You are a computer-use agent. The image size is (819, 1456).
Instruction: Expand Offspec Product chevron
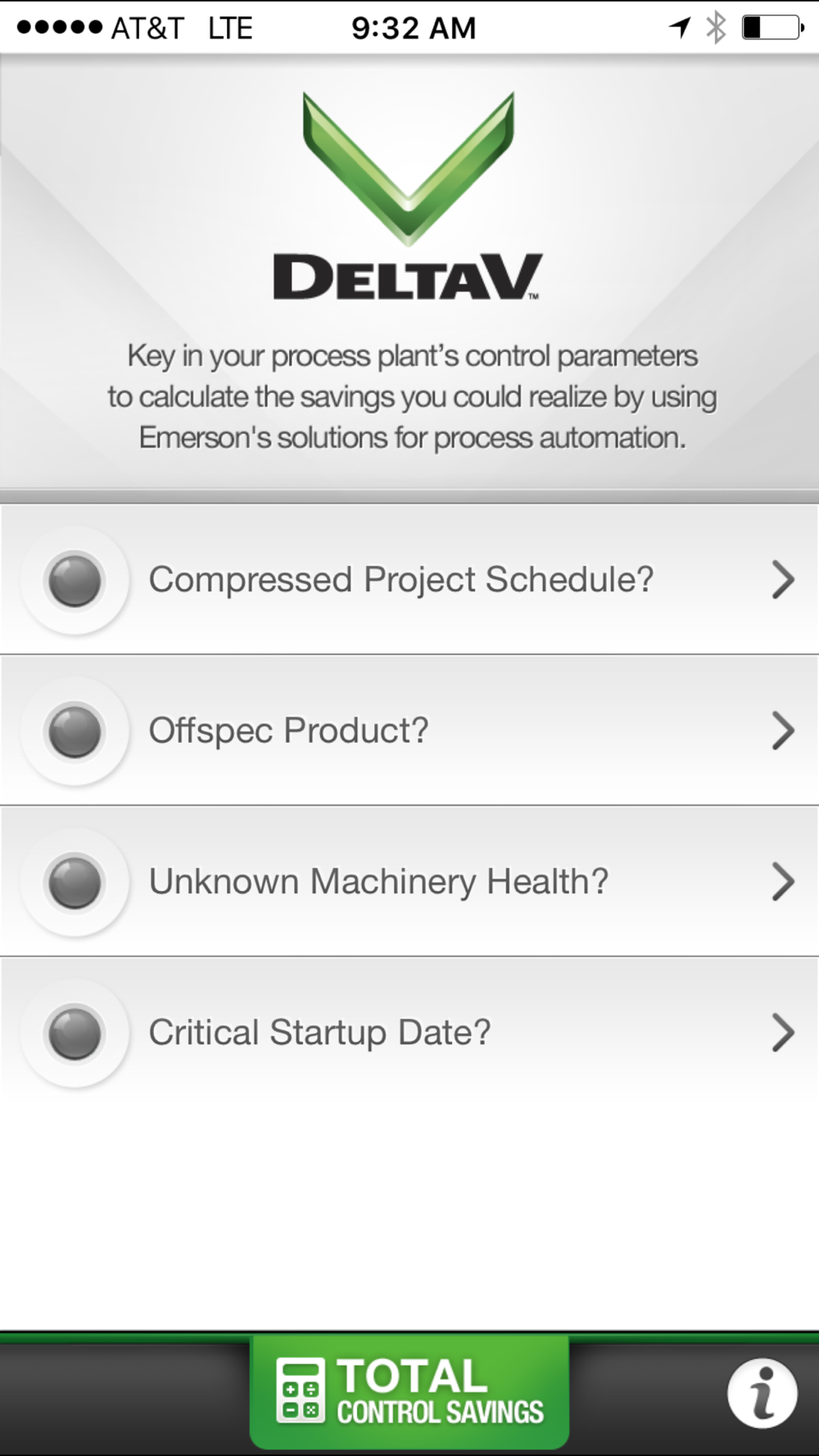pos(783,731)
